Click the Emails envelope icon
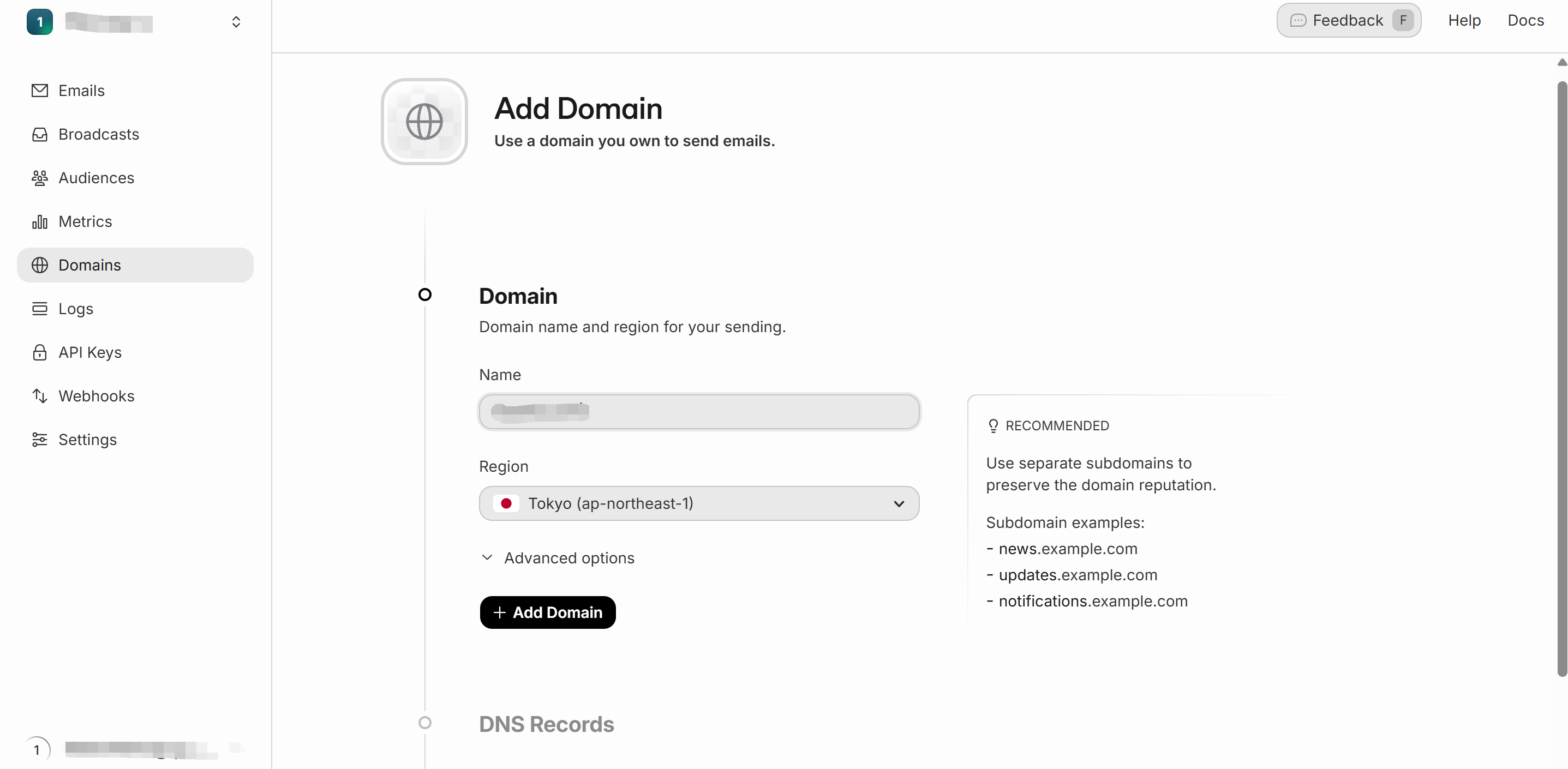The height and width of the screenshot is (769, 1568). coord(40,91)
